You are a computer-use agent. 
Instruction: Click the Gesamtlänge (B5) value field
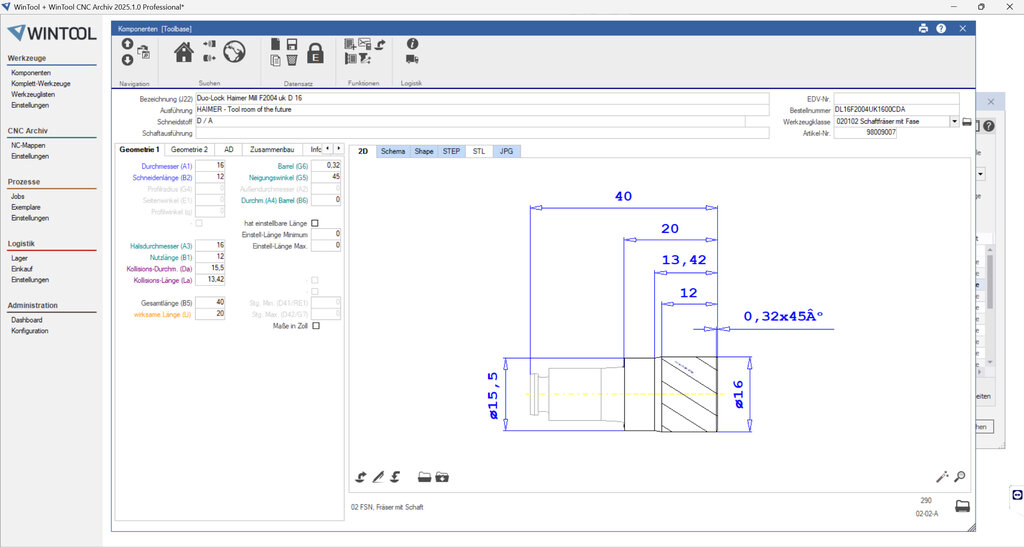(x=210, y=302)
